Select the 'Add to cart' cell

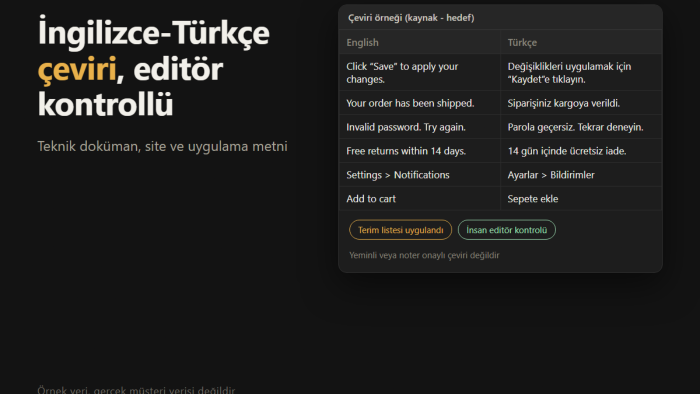coord(420,199)
